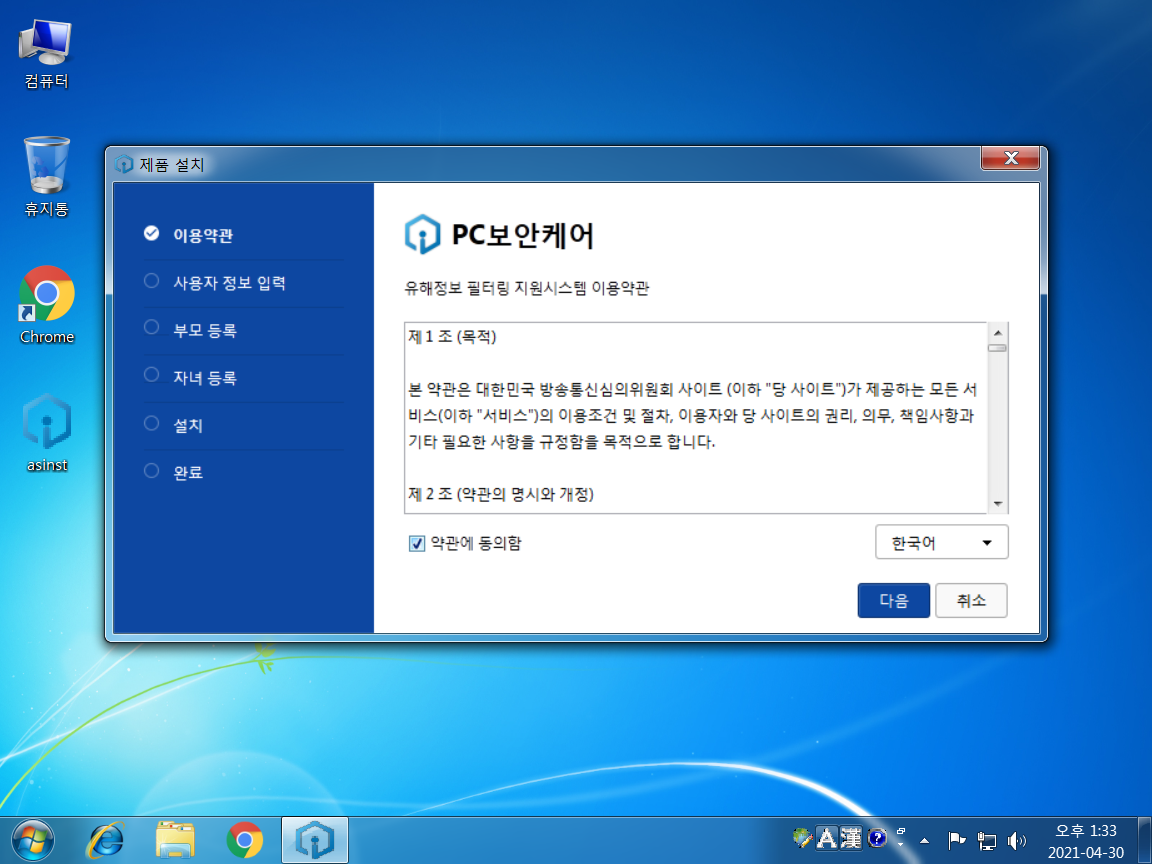Select the PC보안케어 installer taskbar item
Viewport: 1152px width, 864px height.
tap(314, 840)
